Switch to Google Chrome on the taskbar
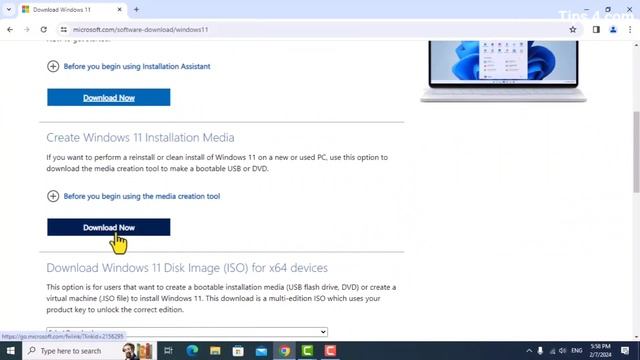640x360 pixels. 284,351
